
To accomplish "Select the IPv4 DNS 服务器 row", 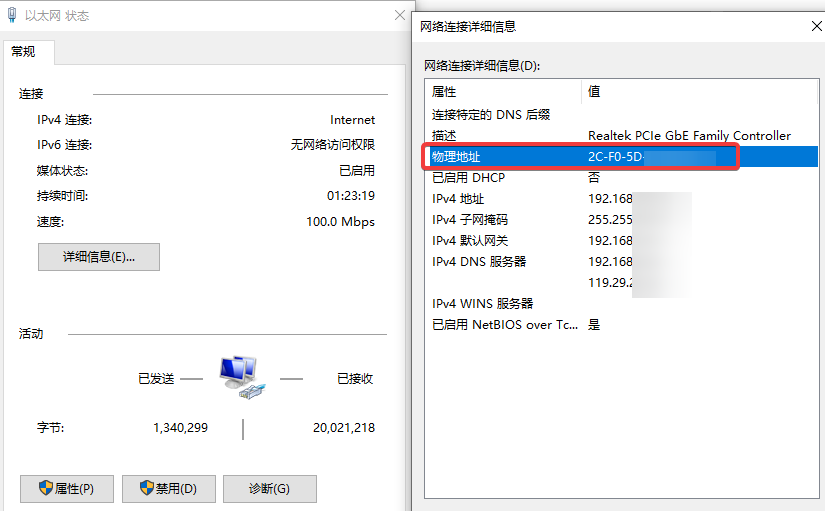I will [621, 262].
